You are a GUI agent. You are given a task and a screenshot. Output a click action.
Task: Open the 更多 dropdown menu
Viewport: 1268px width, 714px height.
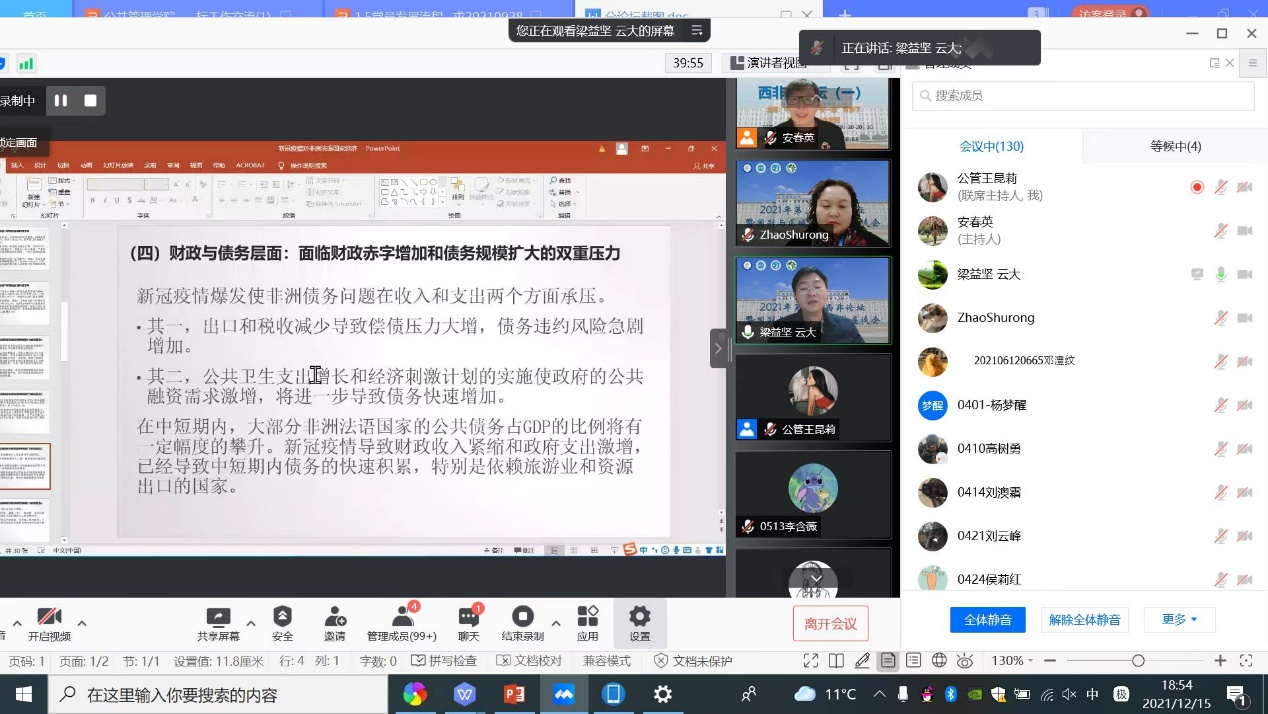coord(1179,620)
